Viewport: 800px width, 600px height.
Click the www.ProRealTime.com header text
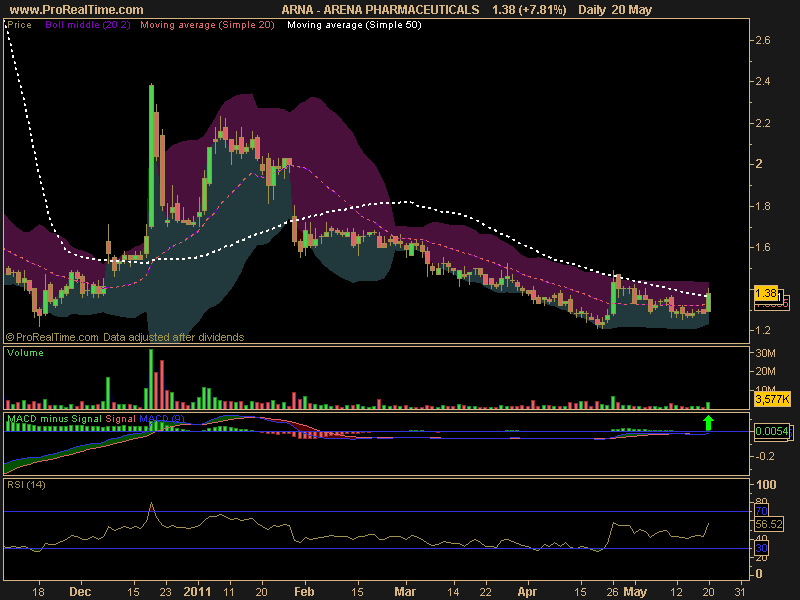coord(77,9)
